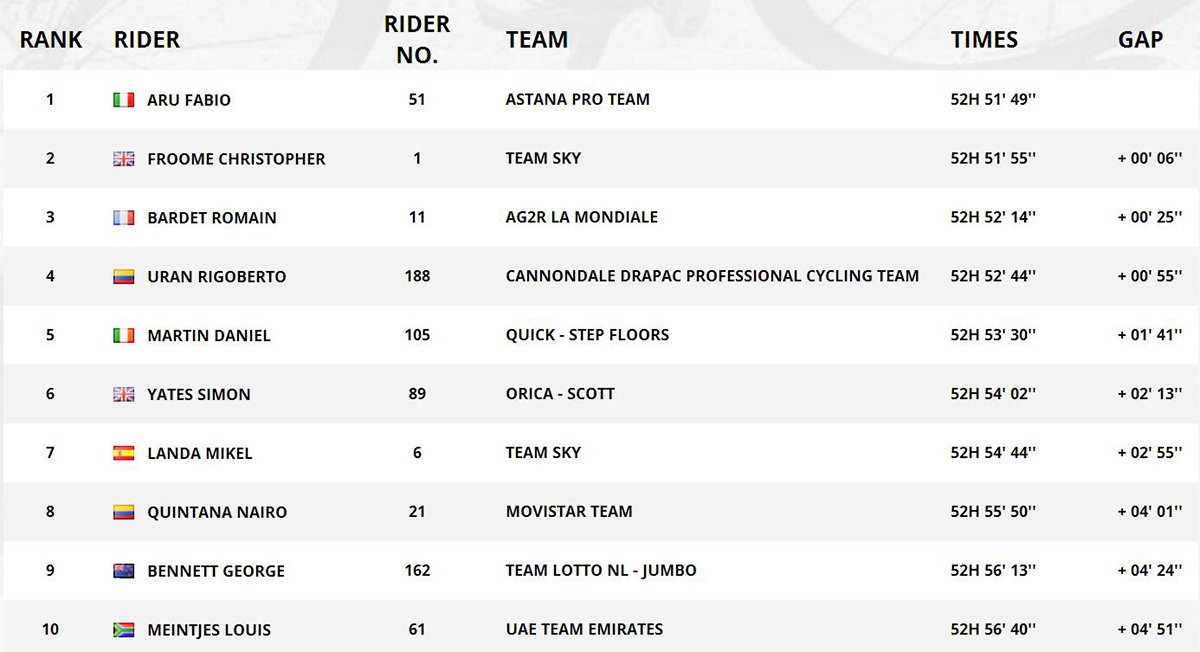
Task: Click the RIDER NO. column header
Action: coord(417,40)
